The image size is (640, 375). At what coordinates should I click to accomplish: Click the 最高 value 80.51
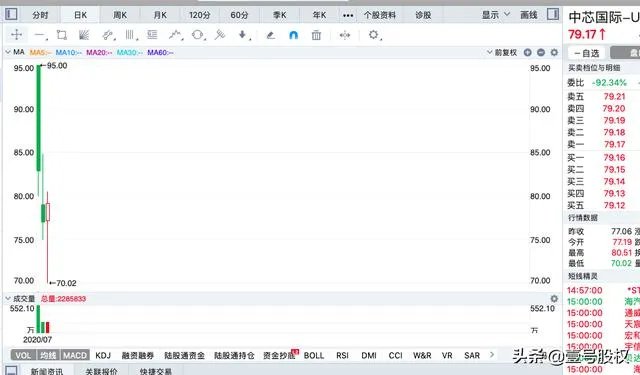pyautogui.click(x=621, y=253)
